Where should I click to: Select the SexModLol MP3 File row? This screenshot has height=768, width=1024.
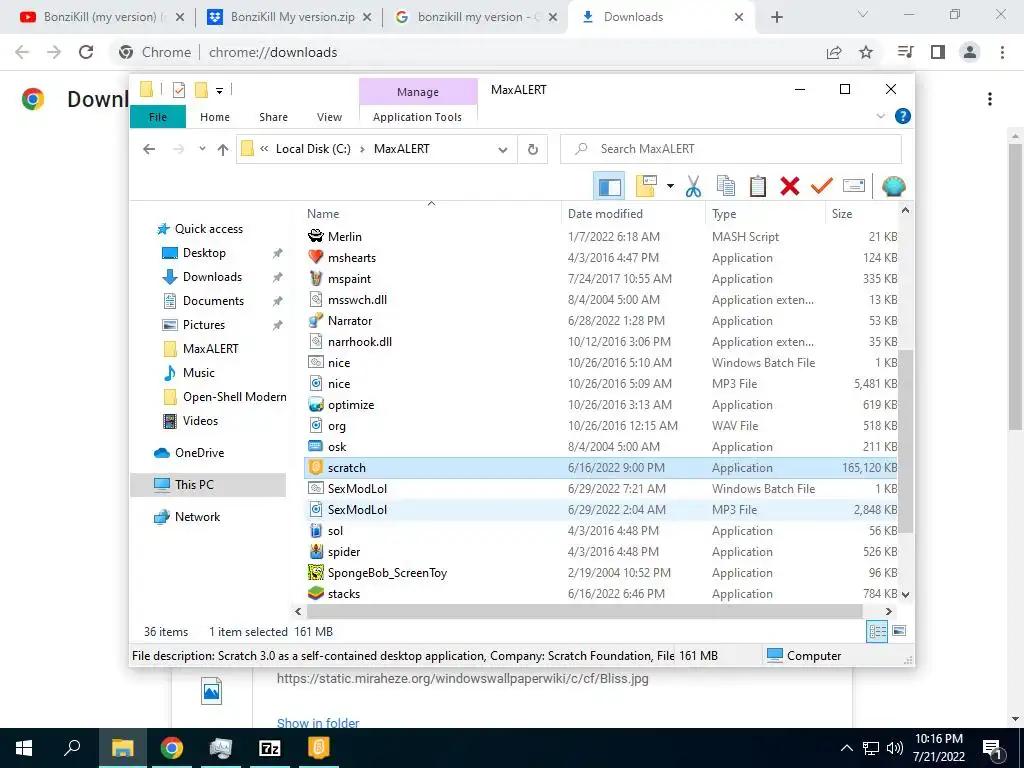point(601,509)
